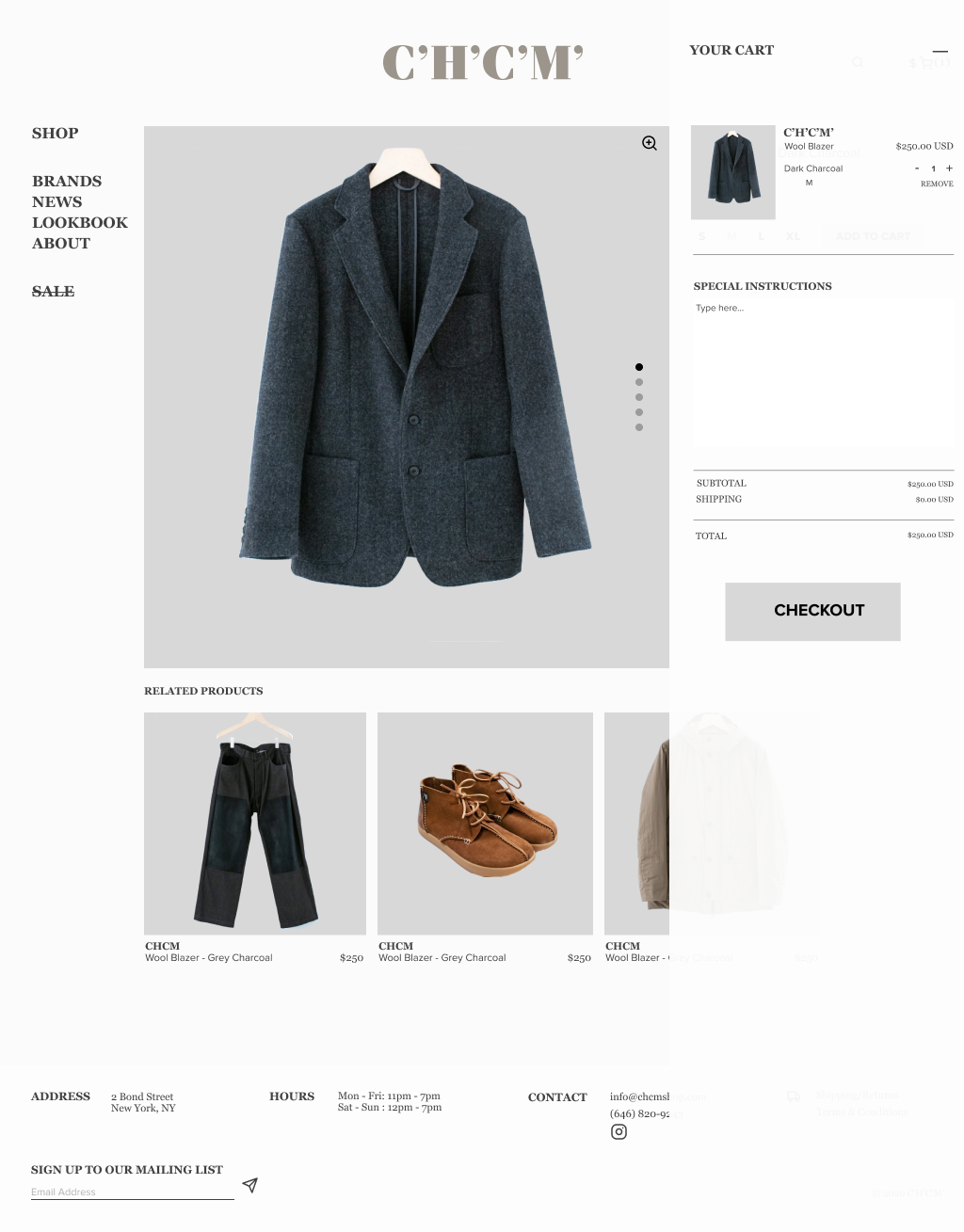Open the Instagram profile icon
The width and height of the screenshot is (964, 1232).
coord(619,1131)
